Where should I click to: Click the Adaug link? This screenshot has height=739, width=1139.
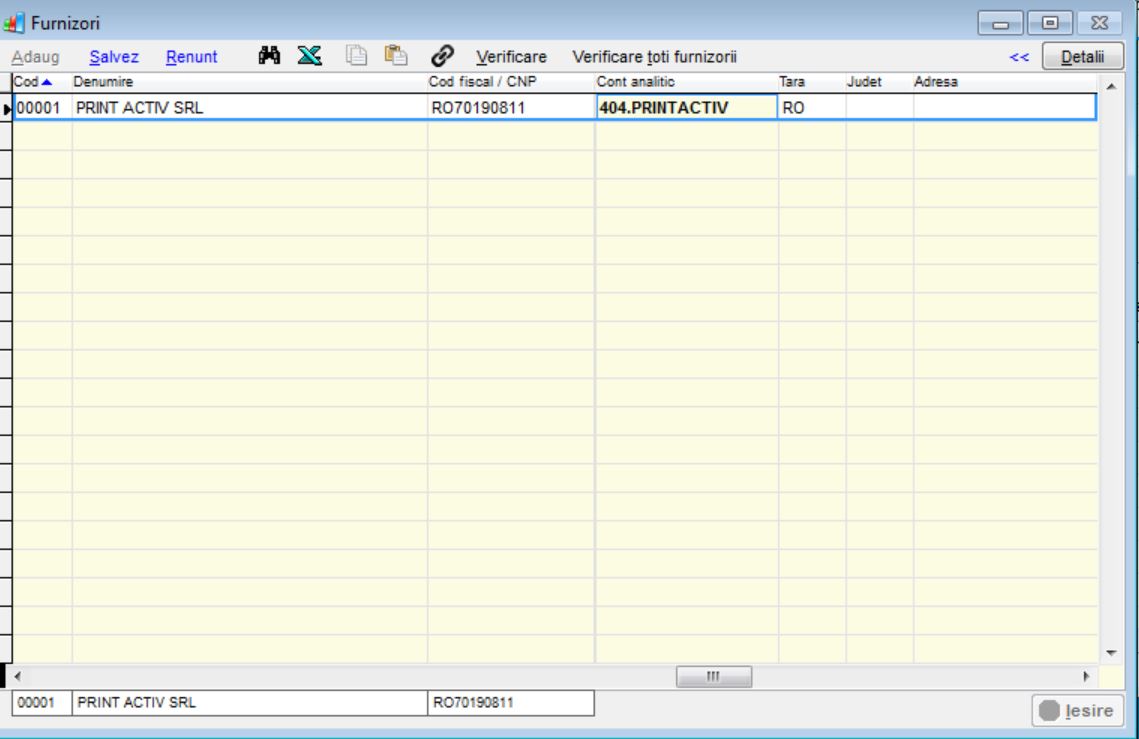pyautogui.click(x=35, y=57)
